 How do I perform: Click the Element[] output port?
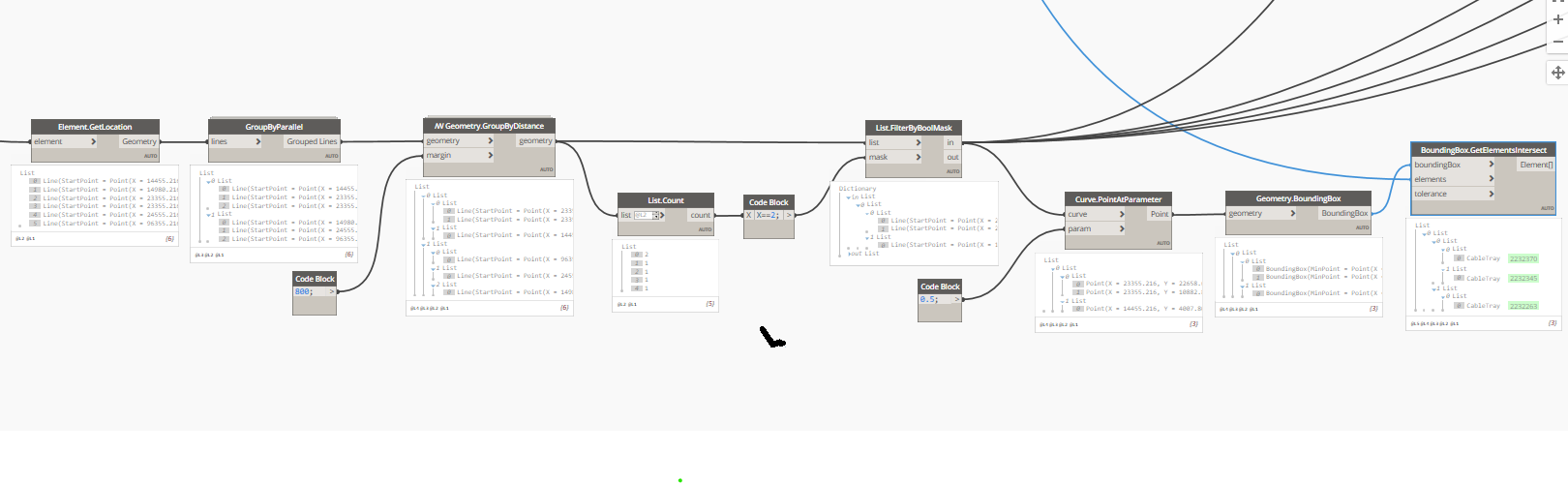[1536, 165]
